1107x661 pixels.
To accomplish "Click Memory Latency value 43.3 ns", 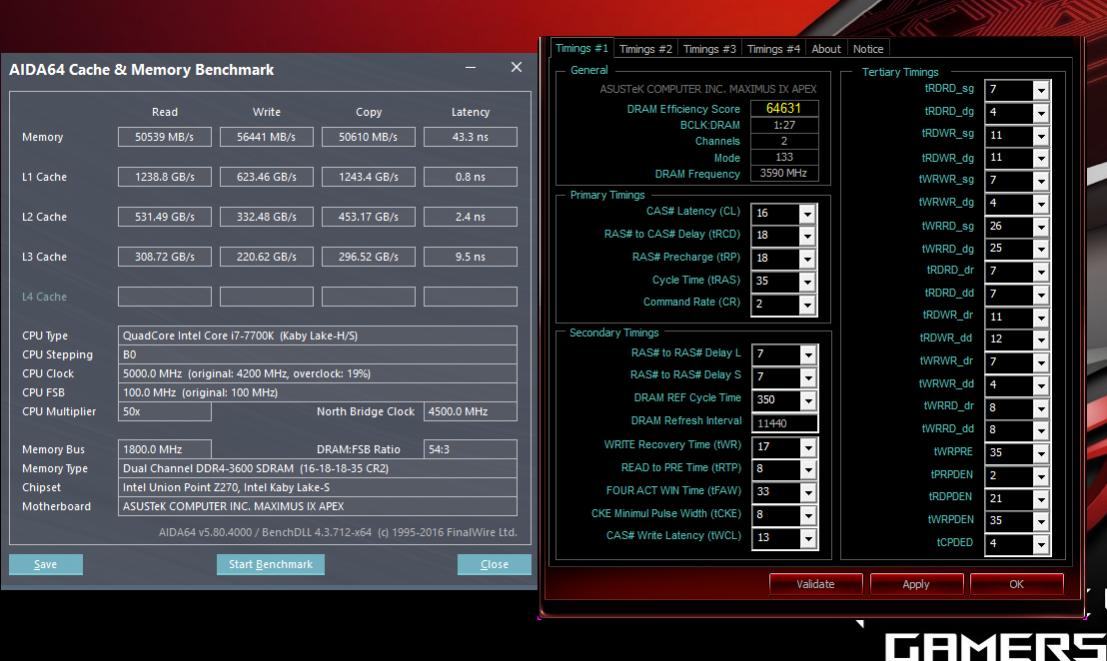I will 470,137.
